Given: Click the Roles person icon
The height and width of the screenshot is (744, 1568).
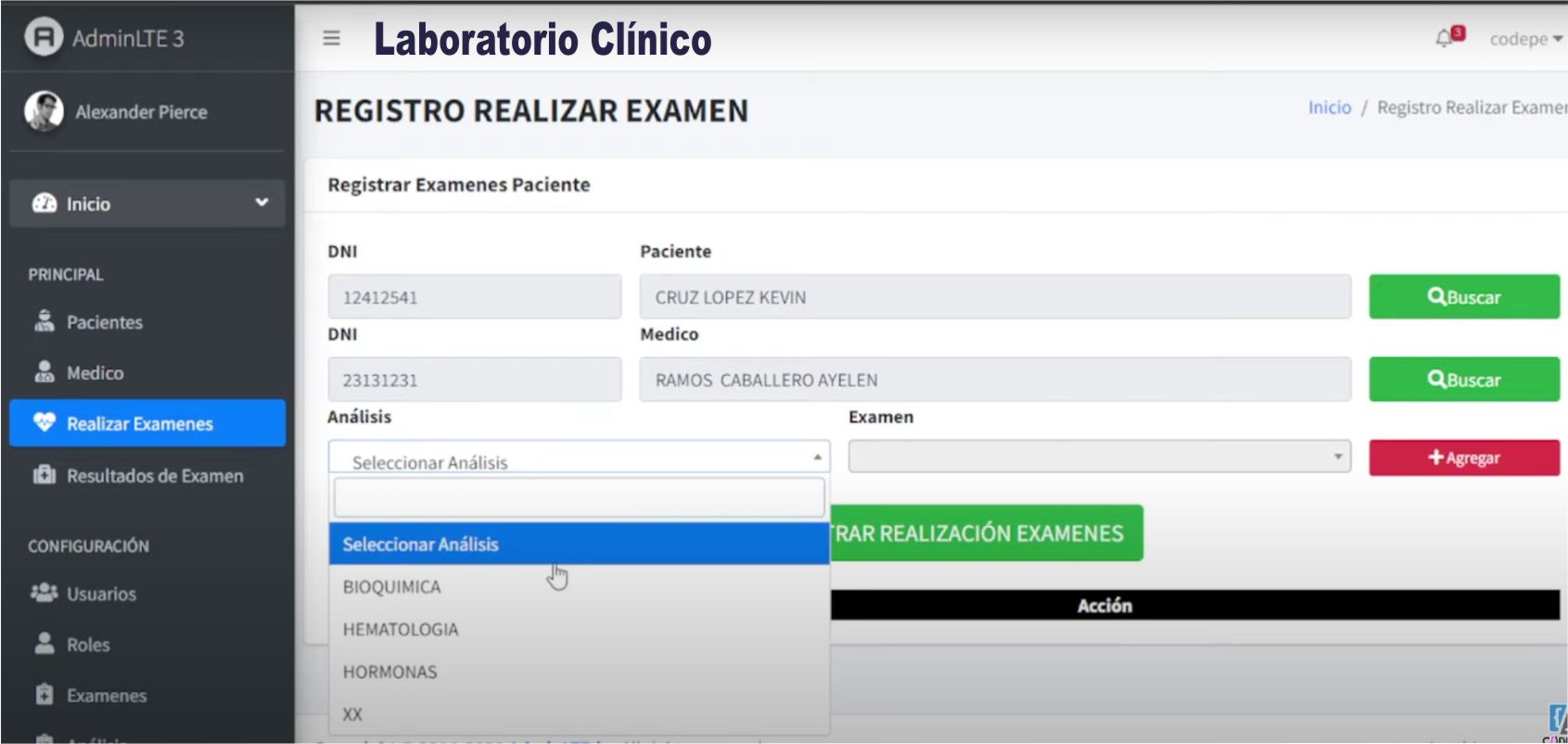Looking at the screenshot, I should click(44, 644).
